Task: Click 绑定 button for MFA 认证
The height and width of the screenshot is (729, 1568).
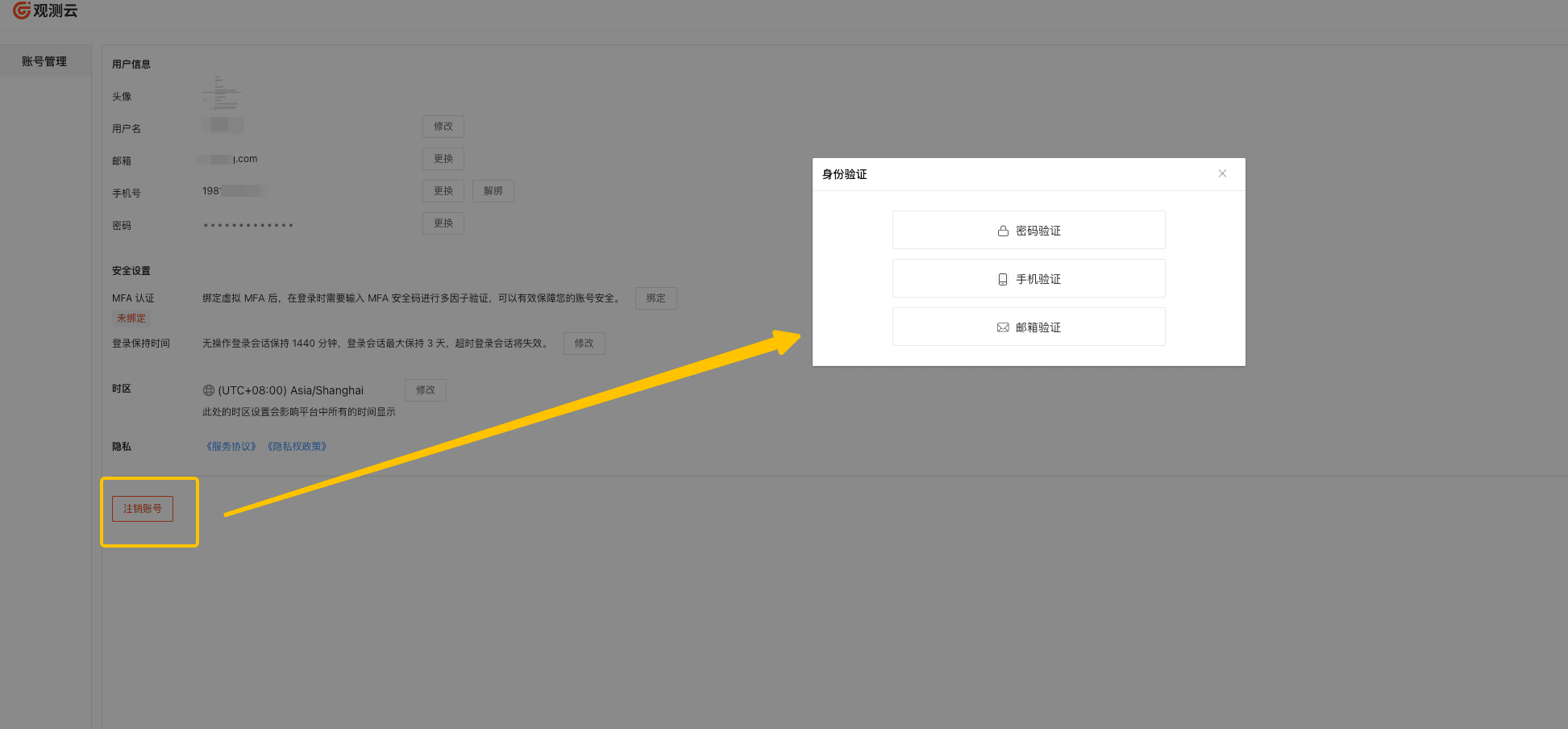Action: [x=656, y=298]
